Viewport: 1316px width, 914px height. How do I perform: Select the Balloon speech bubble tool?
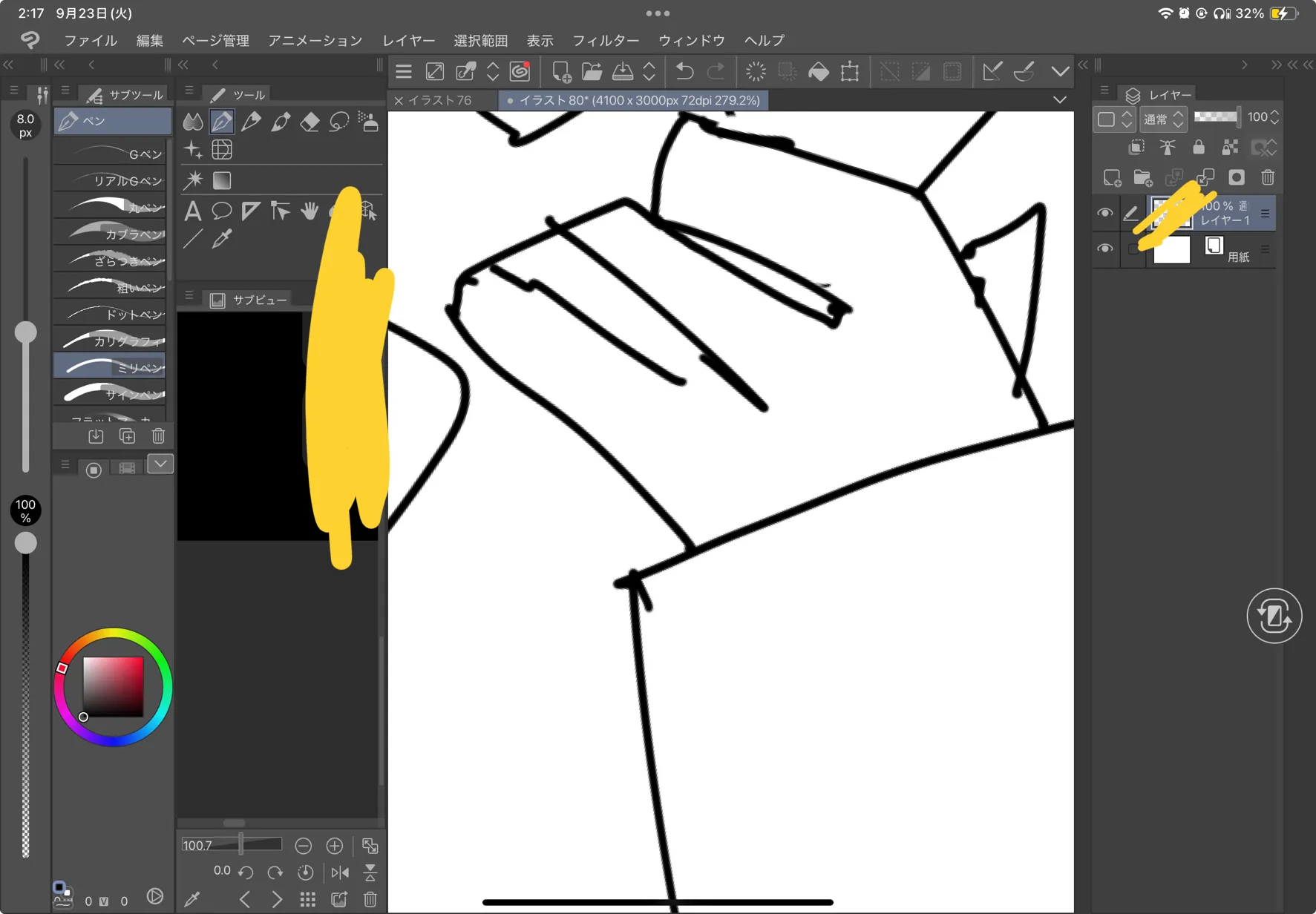pyautogui.click(x=222, y=211)
